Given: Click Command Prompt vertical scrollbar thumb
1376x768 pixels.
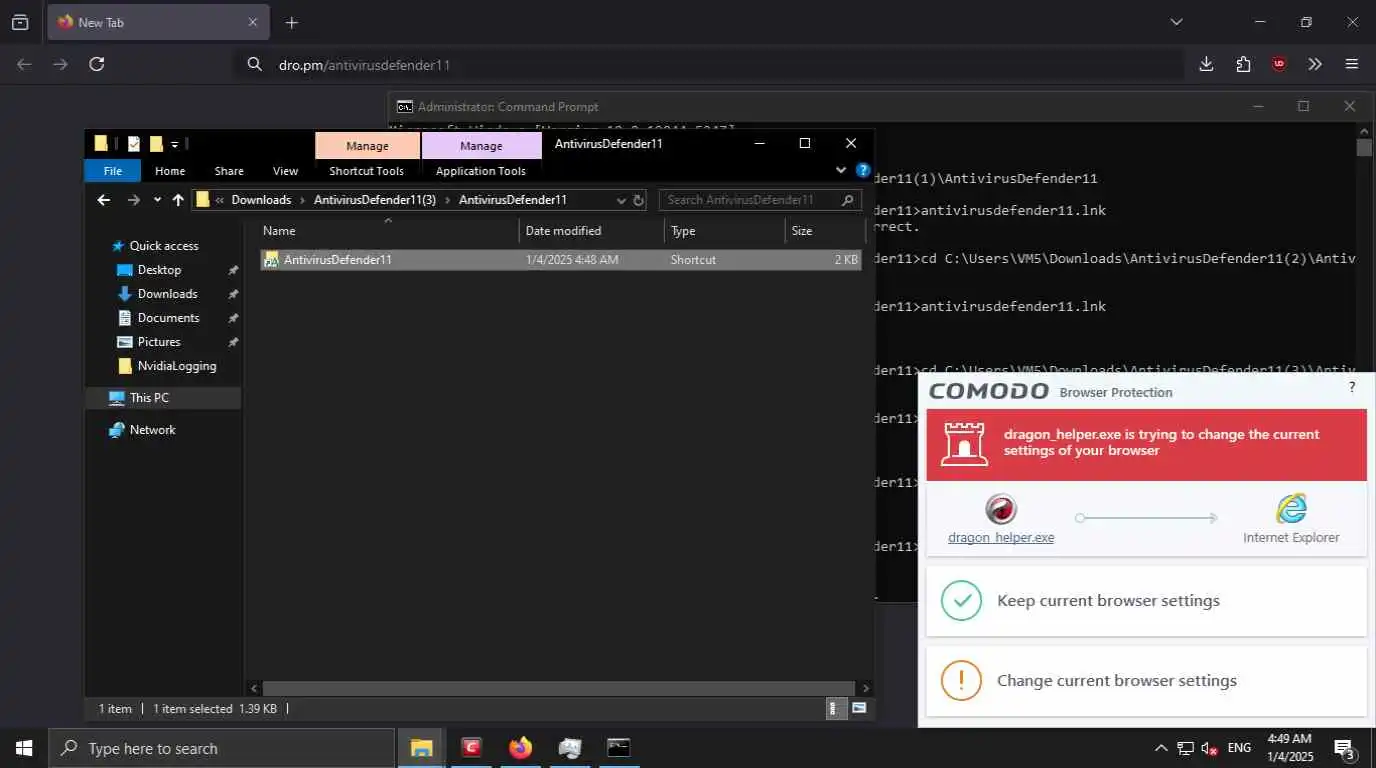Looking at the screenshot, I should click(x=1364, y=147).
